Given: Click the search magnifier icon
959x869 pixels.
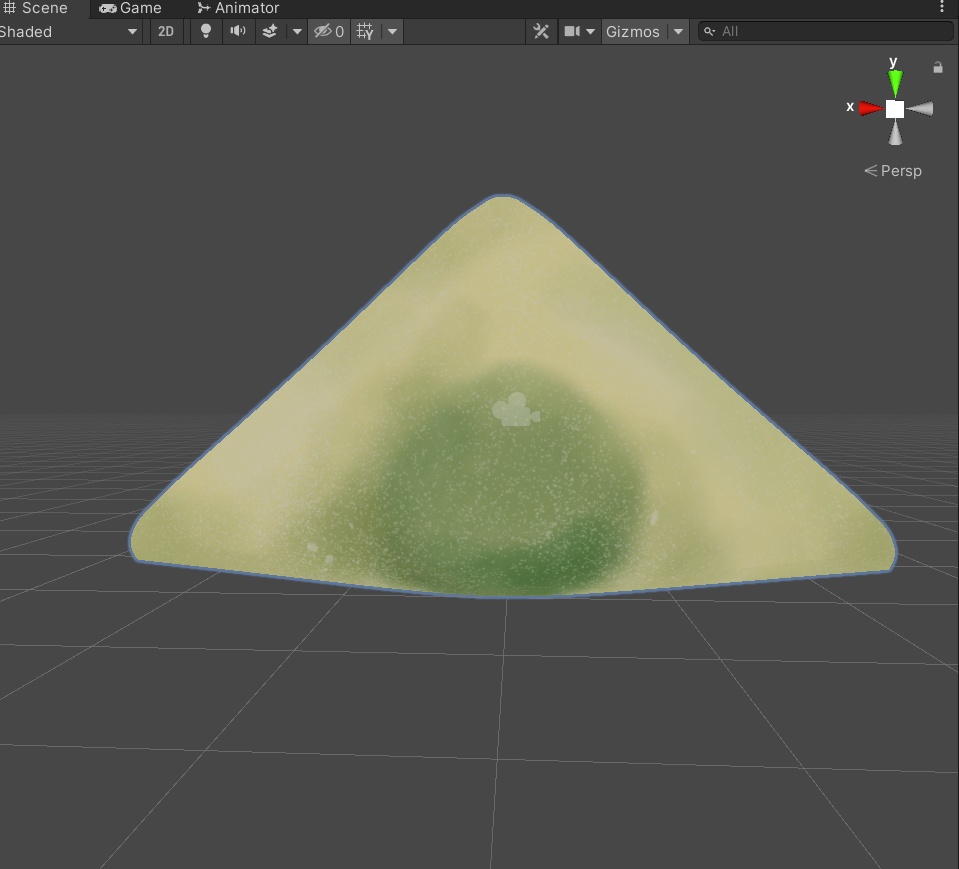Looking at the screenshot, I should coord(709,31).
